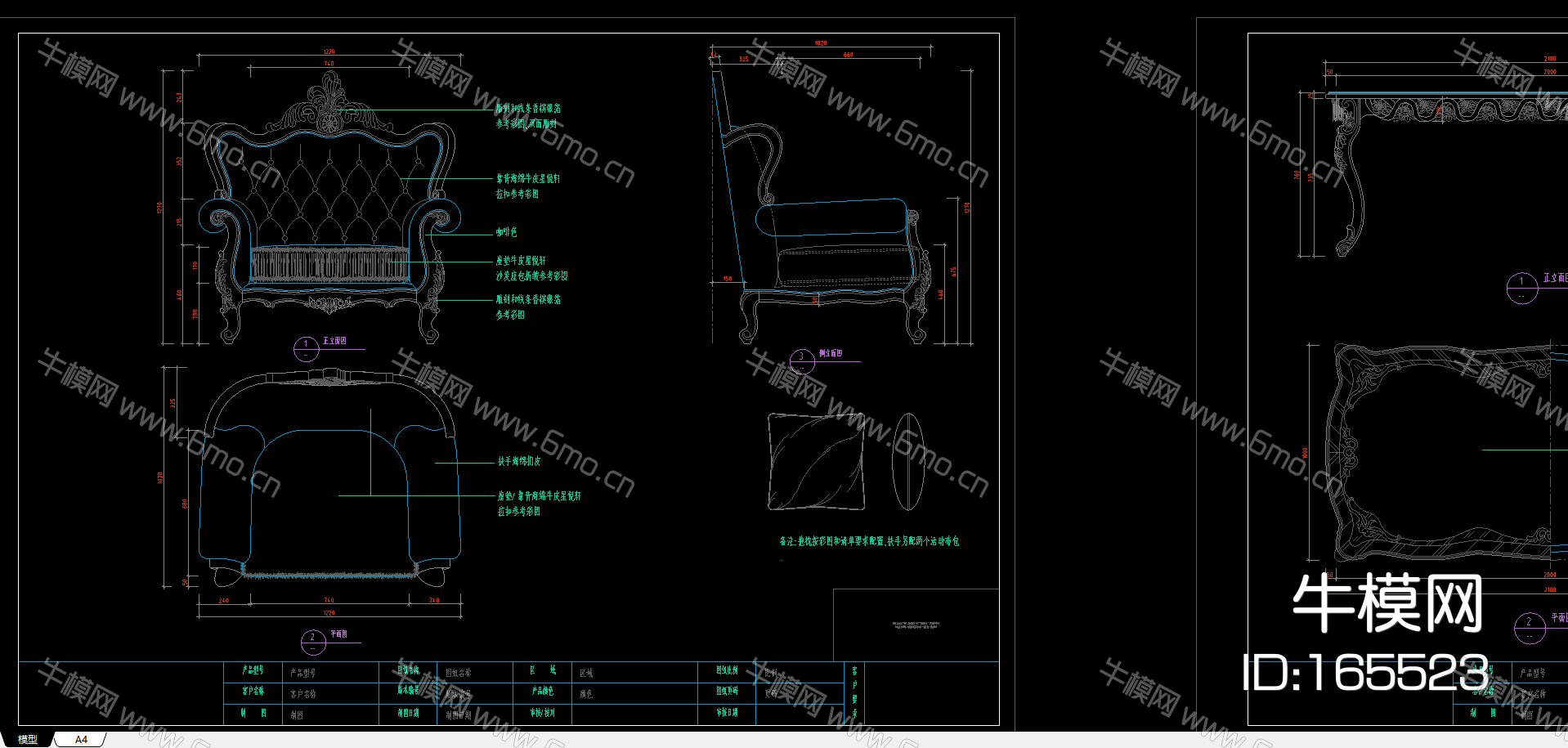Click the 扶手海绵扣皮 annotation in plan view

tap(519, 461)
